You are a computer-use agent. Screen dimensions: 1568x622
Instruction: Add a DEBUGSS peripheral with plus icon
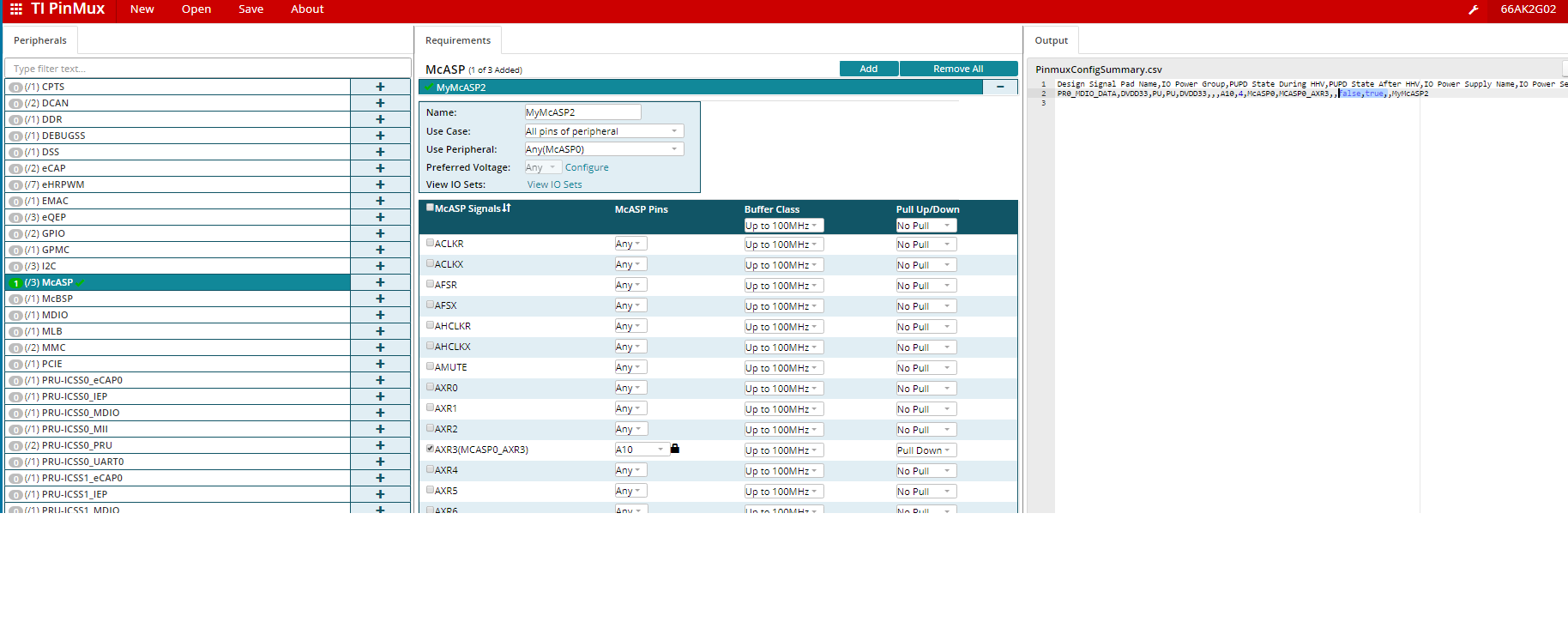point(380,136)
